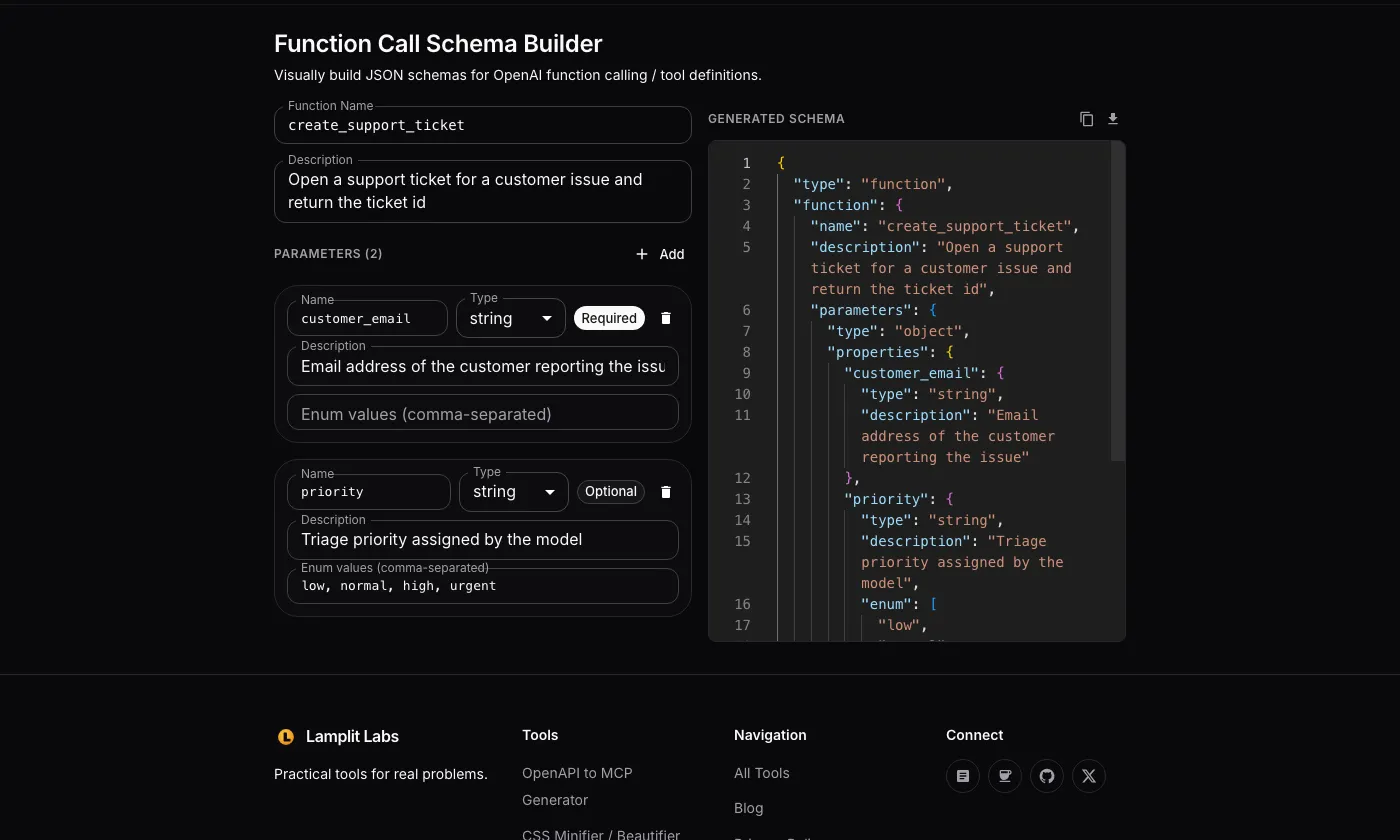Click the empty Enum values field for customer_email

tap(483, 413)
